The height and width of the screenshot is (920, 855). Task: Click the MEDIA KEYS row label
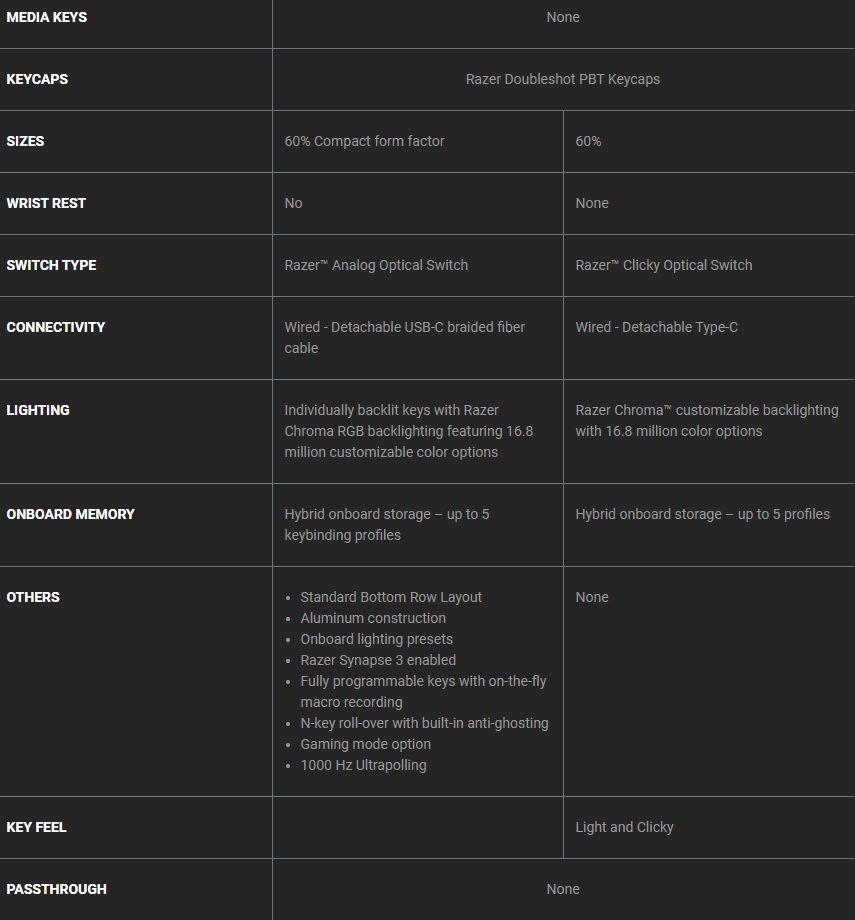[x=46, y=17]
